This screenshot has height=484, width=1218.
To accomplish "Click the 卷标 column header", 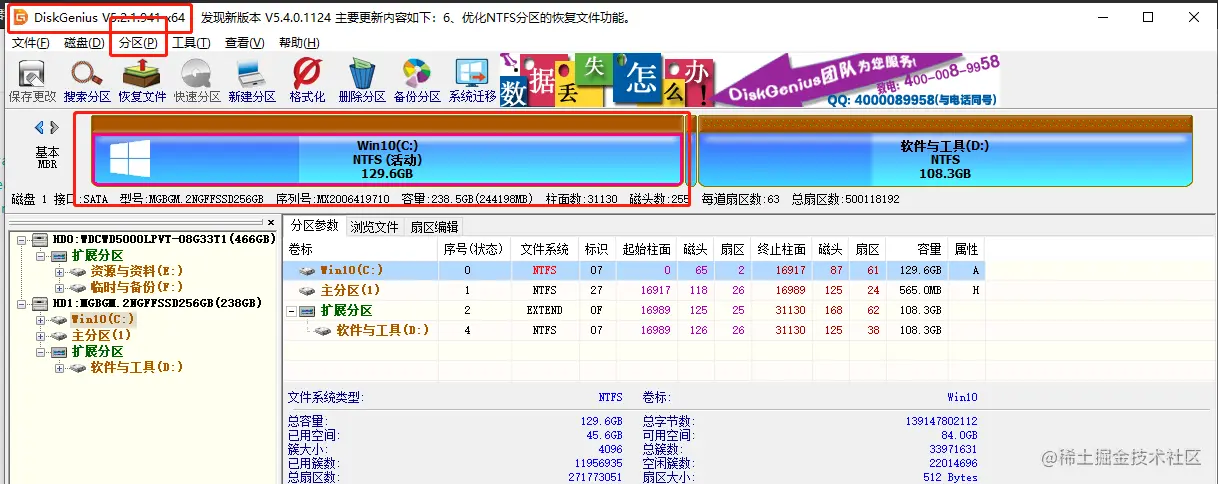I will (x=362, y=248).
